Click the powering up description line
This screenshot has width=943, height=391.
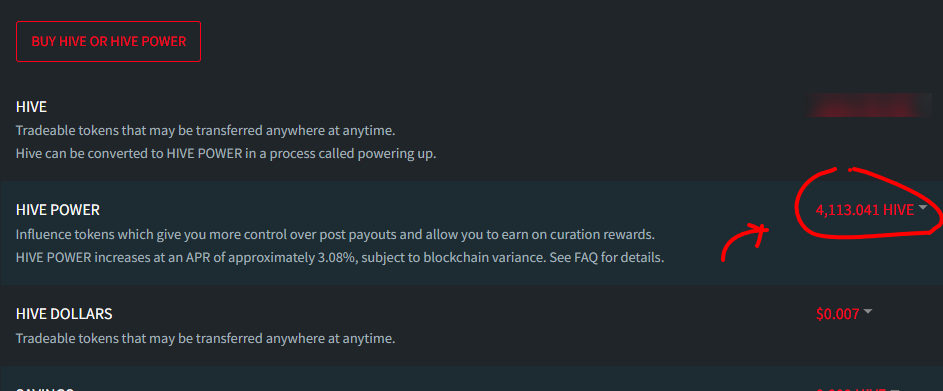(226, 153)
